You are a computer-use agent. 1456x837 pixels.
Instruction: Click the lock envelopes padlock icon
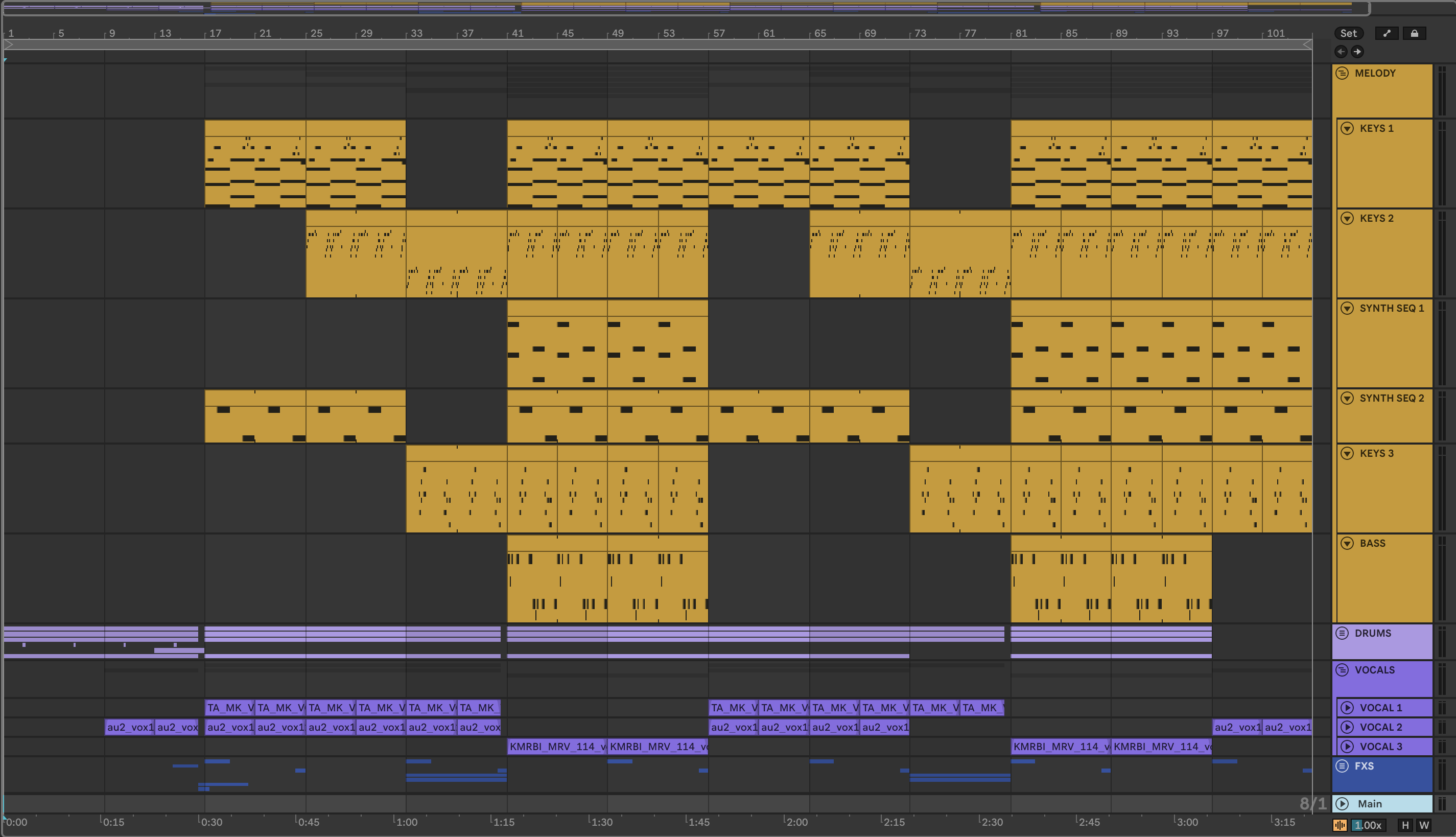coord(1414,33)
